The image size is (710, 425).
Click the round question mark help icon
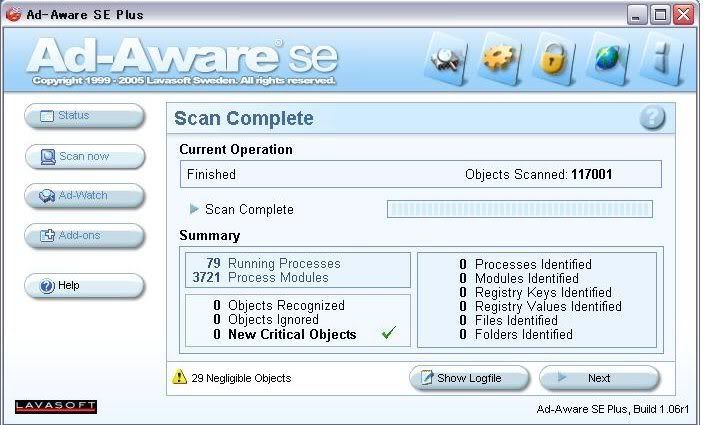click(x=652, y=118)
